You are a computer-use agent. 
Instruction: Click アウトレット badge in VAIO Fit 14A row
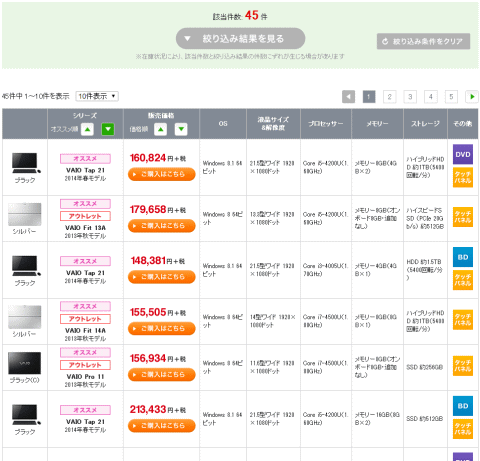coord(85,319)
